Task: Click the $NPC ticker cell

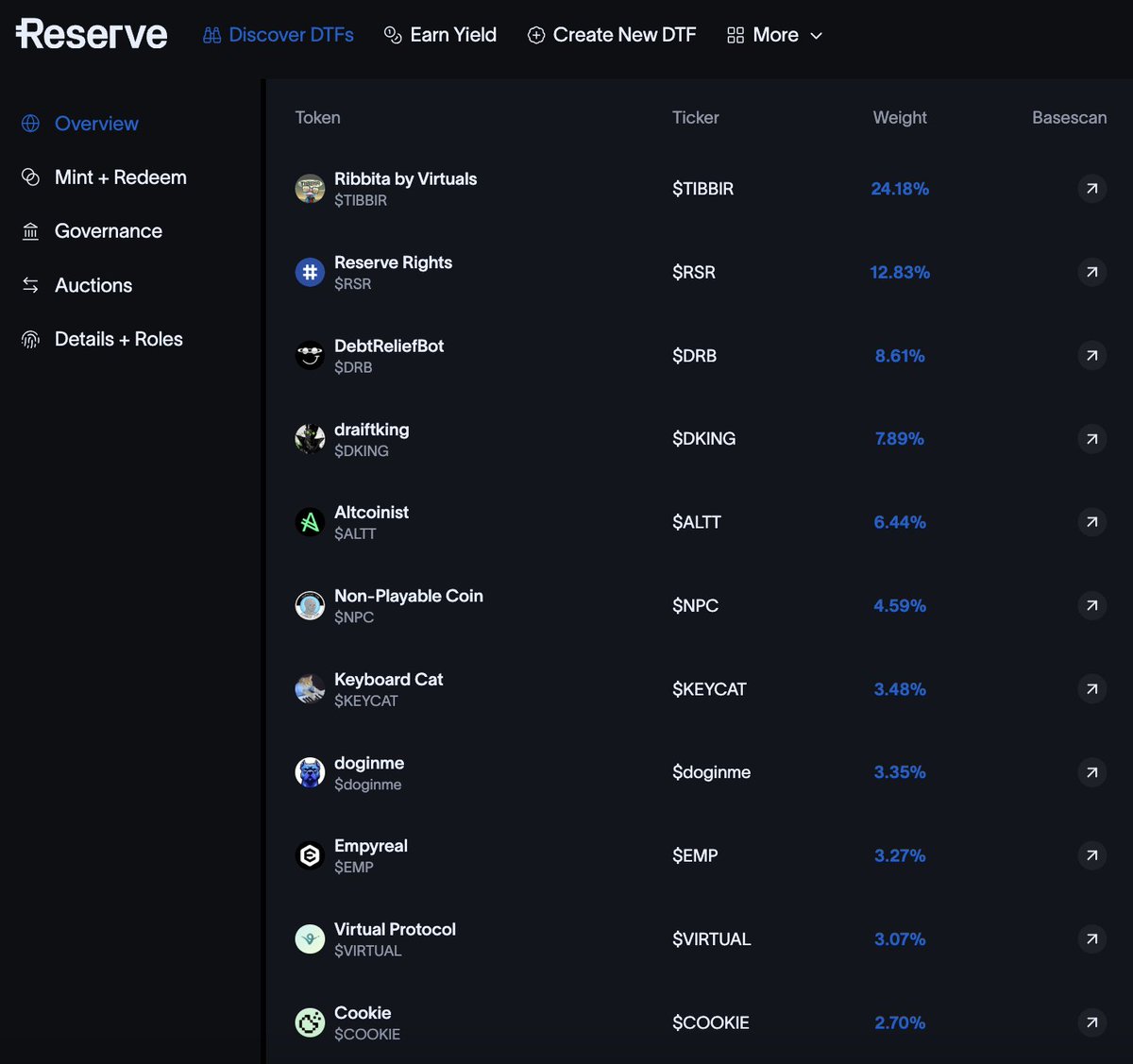Action: [x=695, y=605]
